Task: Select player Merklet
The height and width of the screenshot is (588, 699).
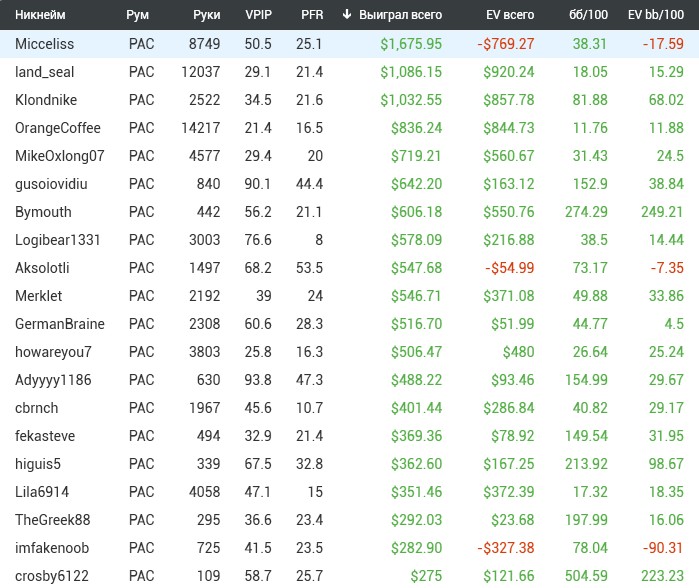Action: pos(39,296)
